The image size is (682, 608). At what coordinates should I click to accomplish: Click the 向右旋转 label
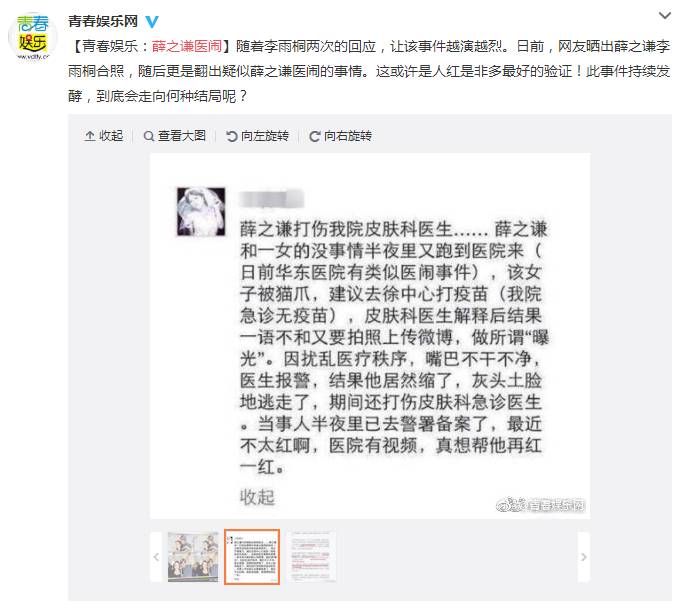[x=348, y=136]
